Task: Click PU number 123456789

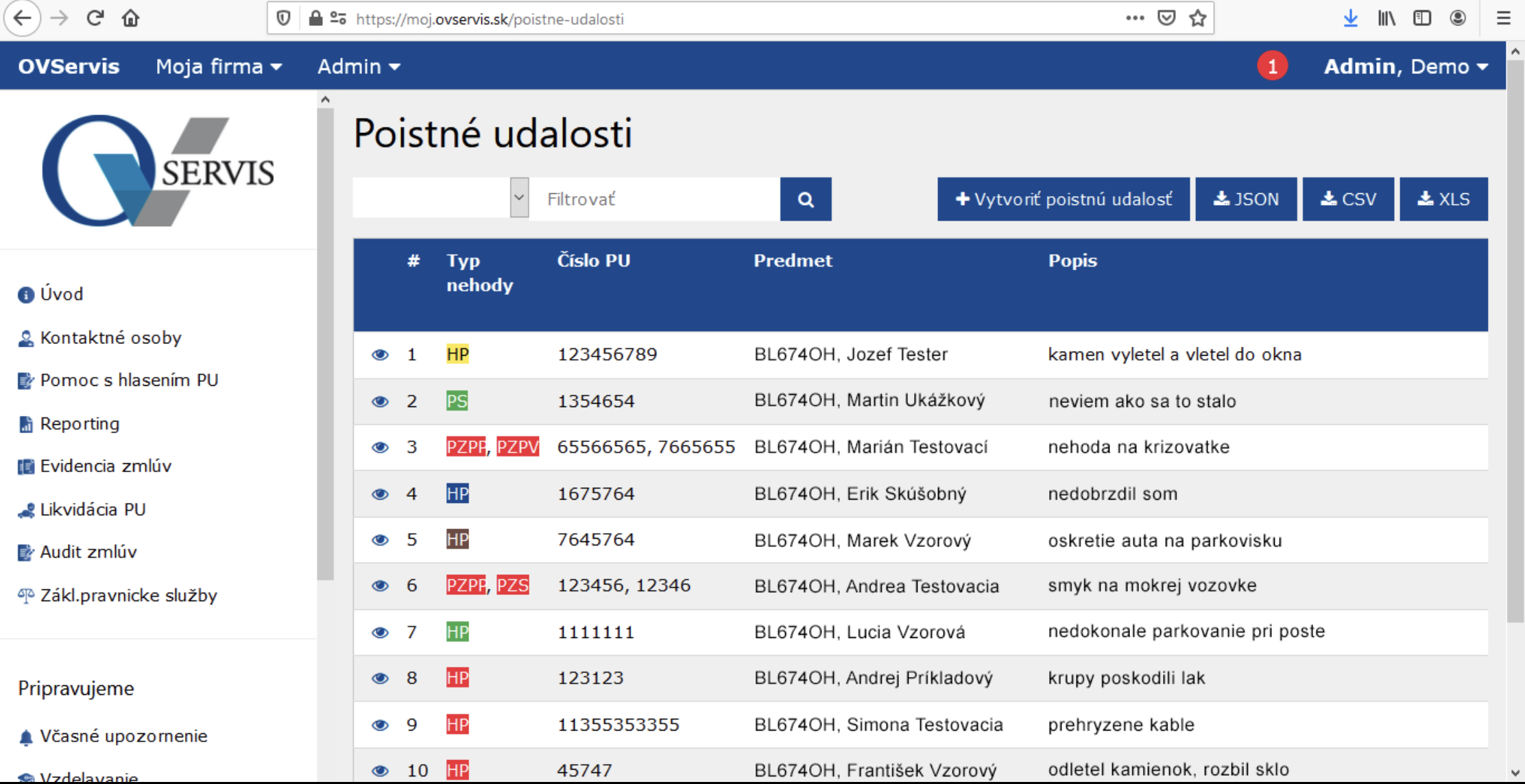Action: pos(608,354)
